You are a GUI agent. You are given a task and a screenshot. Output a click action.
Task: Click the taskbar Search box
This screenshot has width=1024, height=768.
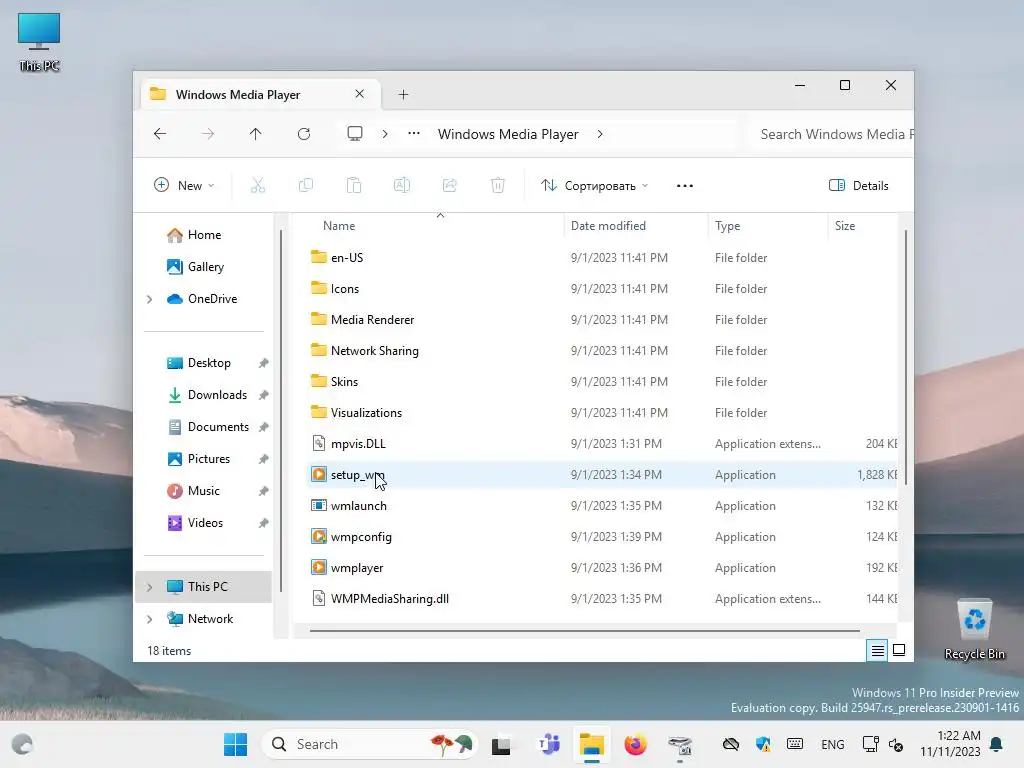click(x=369, y=744)
